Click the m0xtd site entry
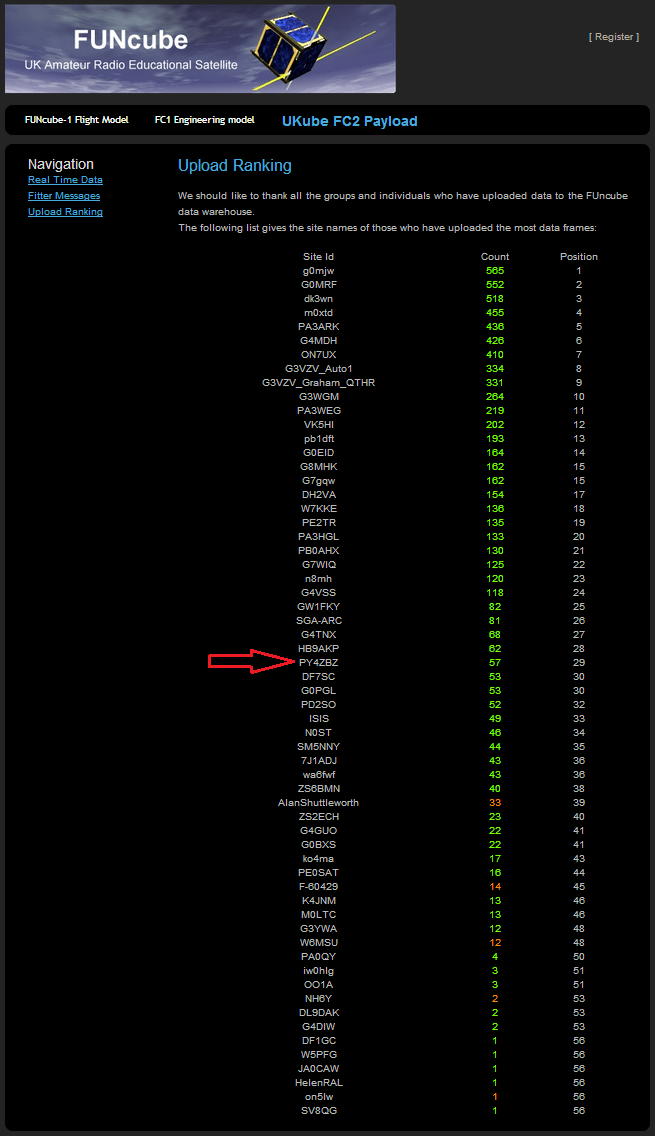Screen dimensions: 655x1136 (319, 313)
